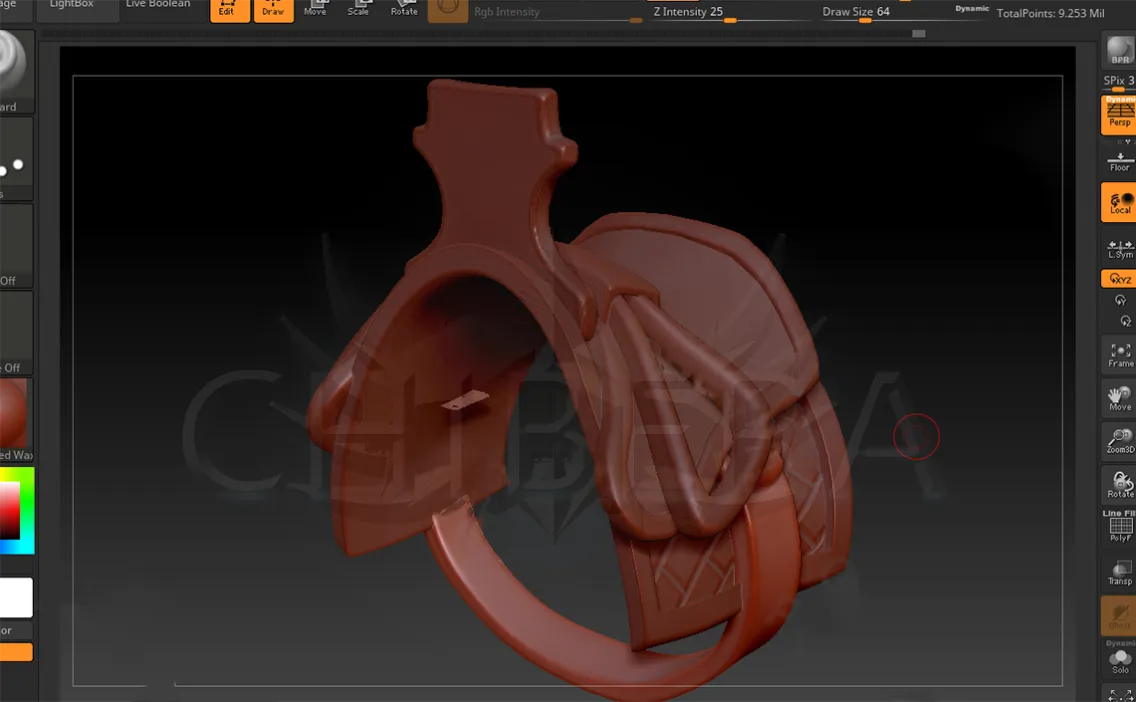Click the Edit mode button
1136x702 pixels.
(x=228, y=10)
